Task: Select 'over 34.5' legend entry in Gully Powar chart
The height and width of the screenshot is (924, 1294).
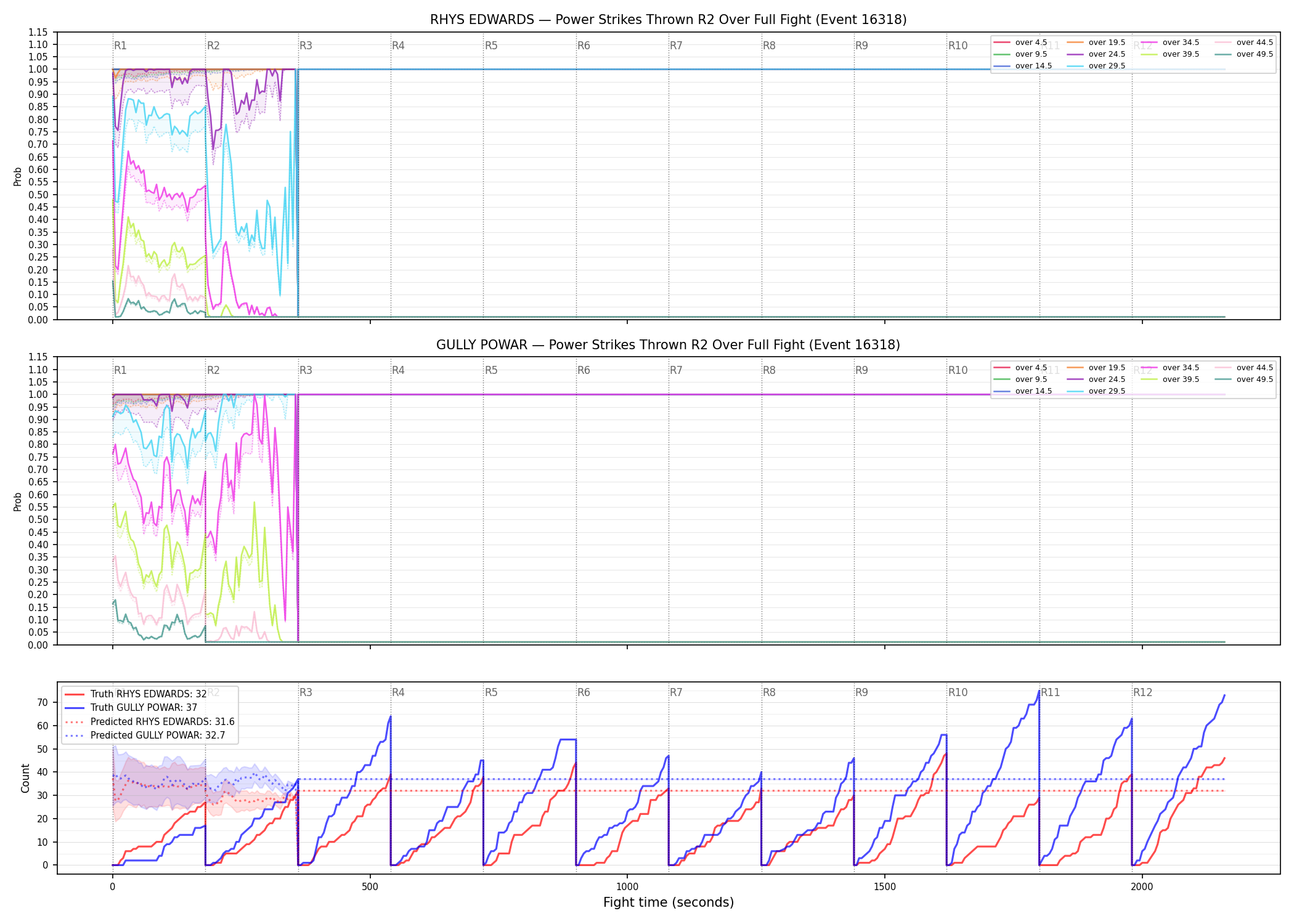Action: pos(1170,368)
